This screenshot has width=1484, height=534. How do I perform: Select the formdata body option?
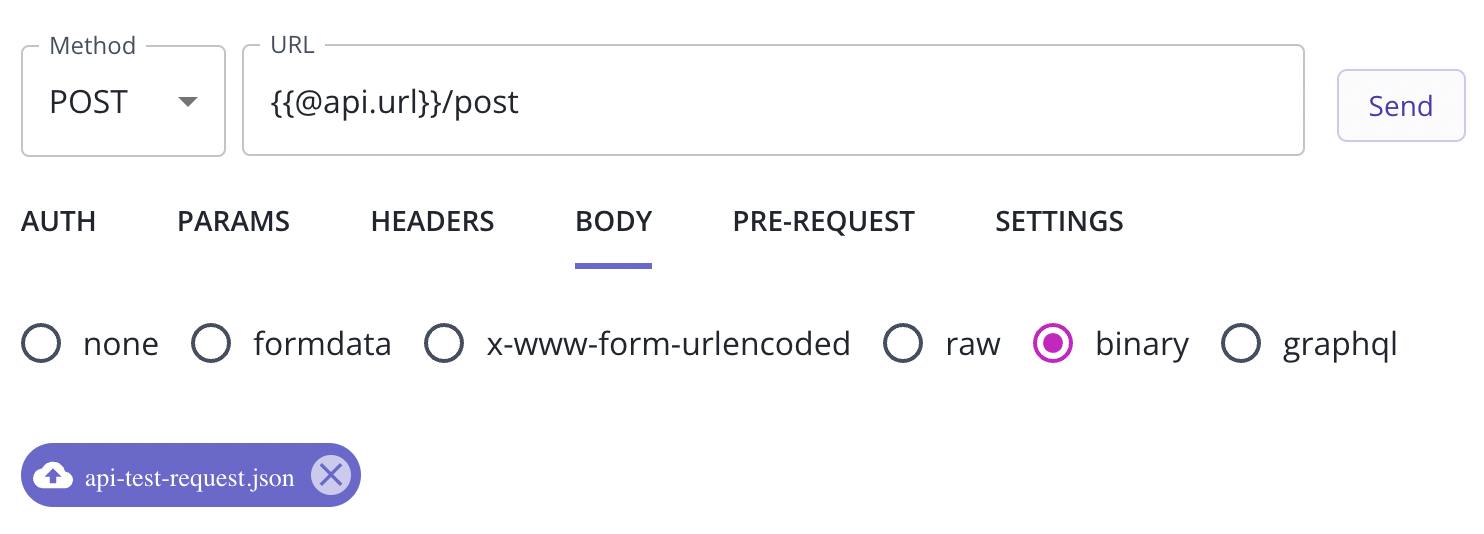(211, 345)
